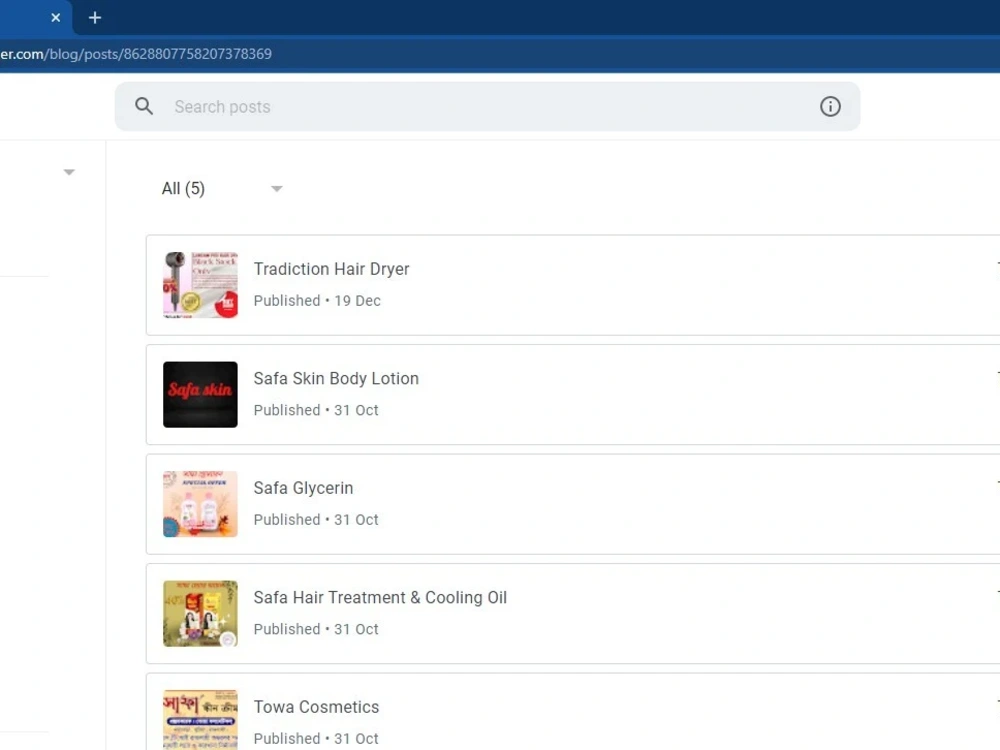Select published date under Towa Cosmetics
This screenshot has height=750, width=1000.
[x=316, y=739]
